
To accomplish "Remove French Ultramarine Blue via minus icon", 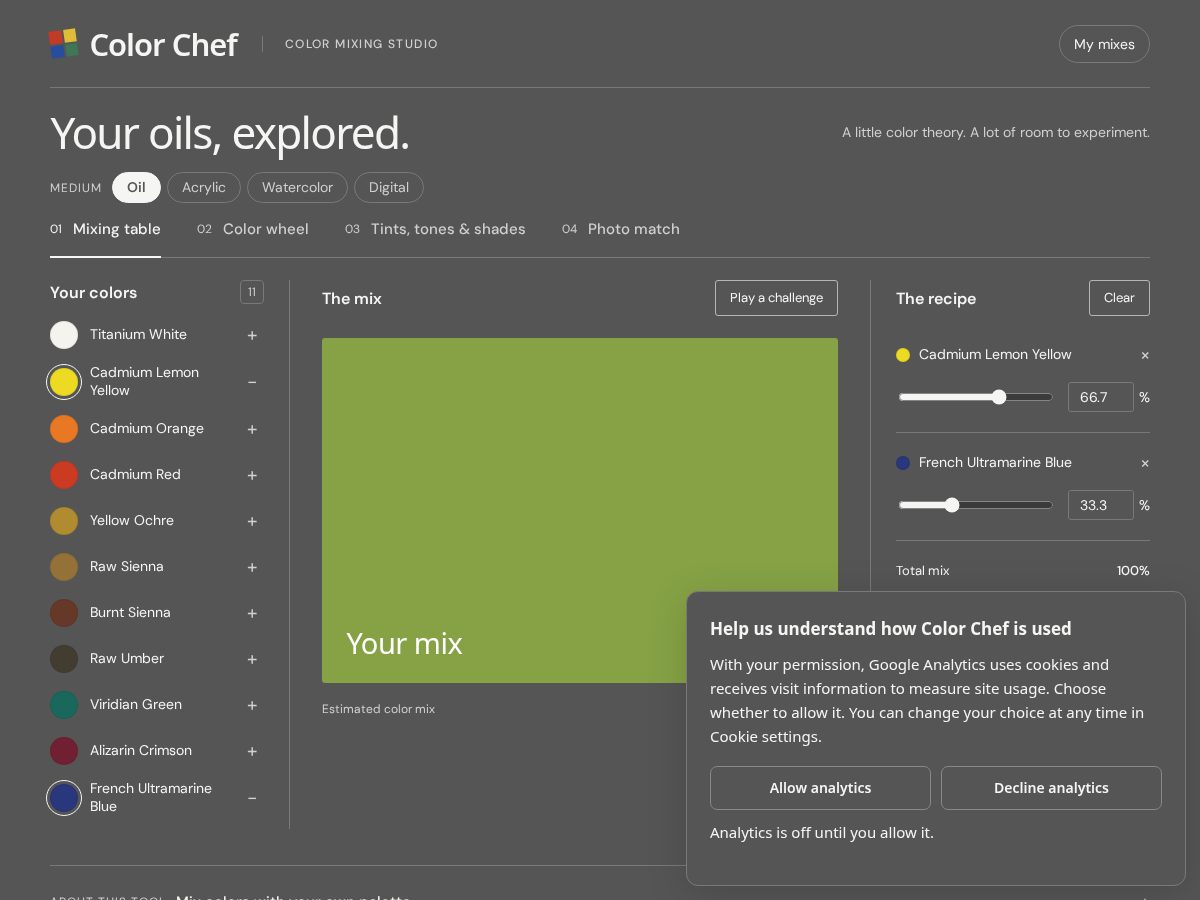I will pyautogui.click(x=252, y=798).
